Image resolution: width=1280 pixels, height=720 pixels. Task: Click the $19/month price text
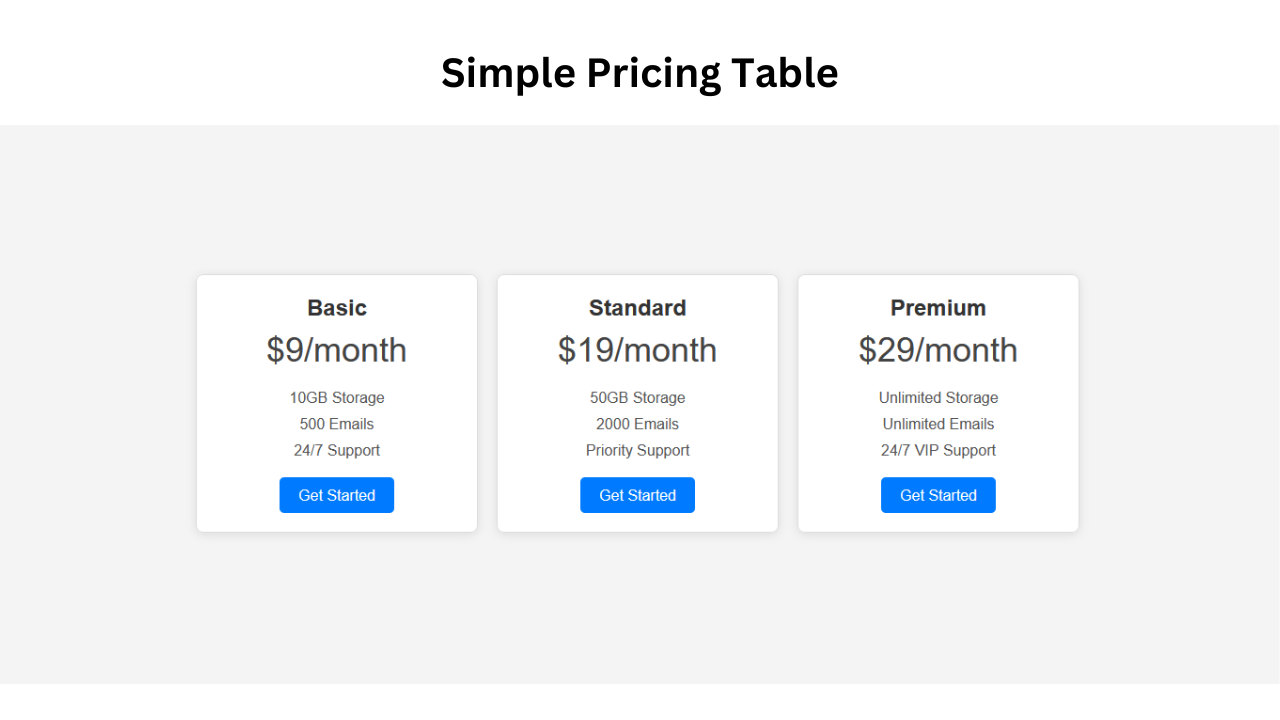tap(637, 350)
